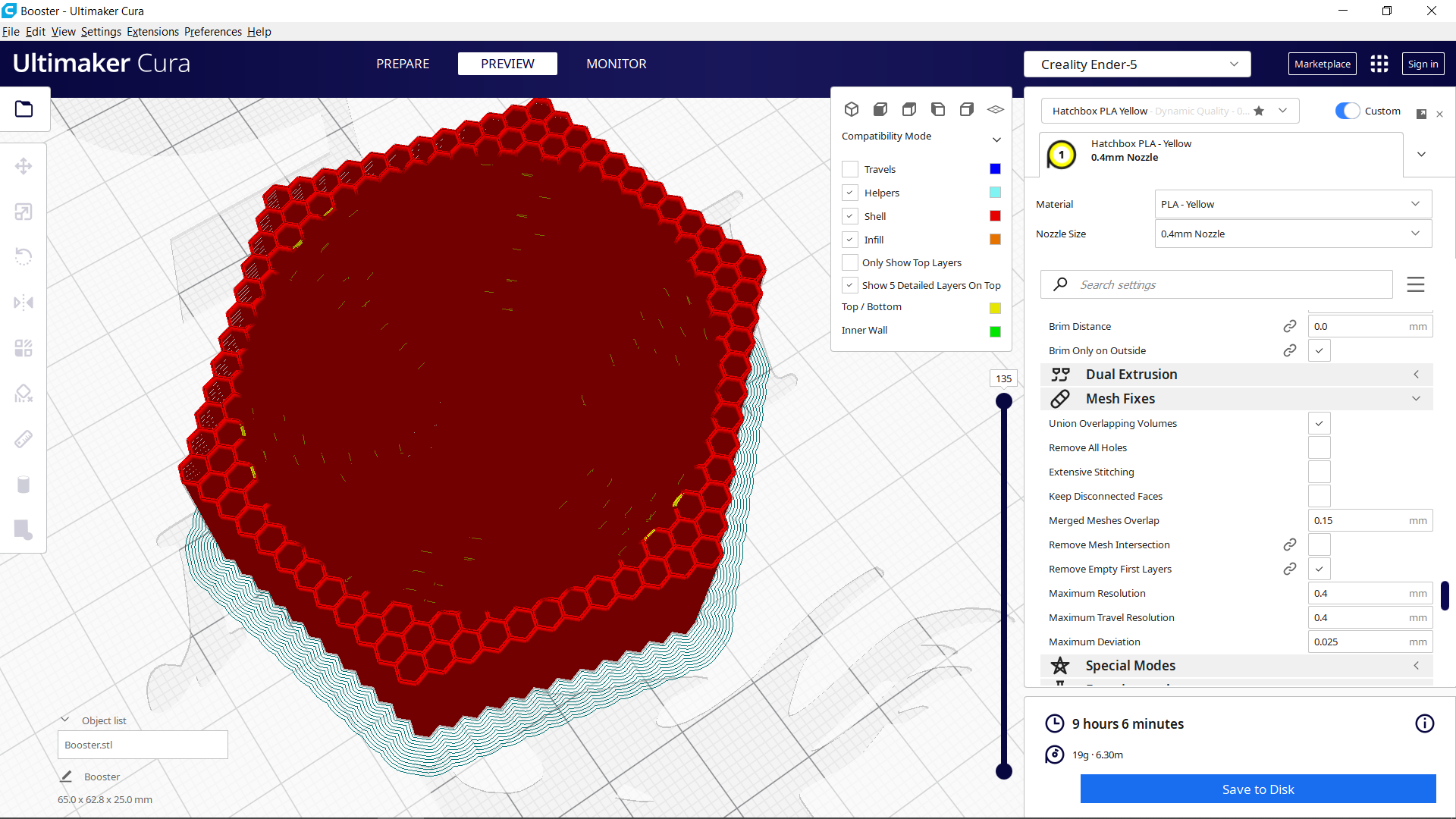The width and height of the screenshot is (1456, 819).
Task: Disable the Infill visibility checkbox
Action: coord(849,239)
